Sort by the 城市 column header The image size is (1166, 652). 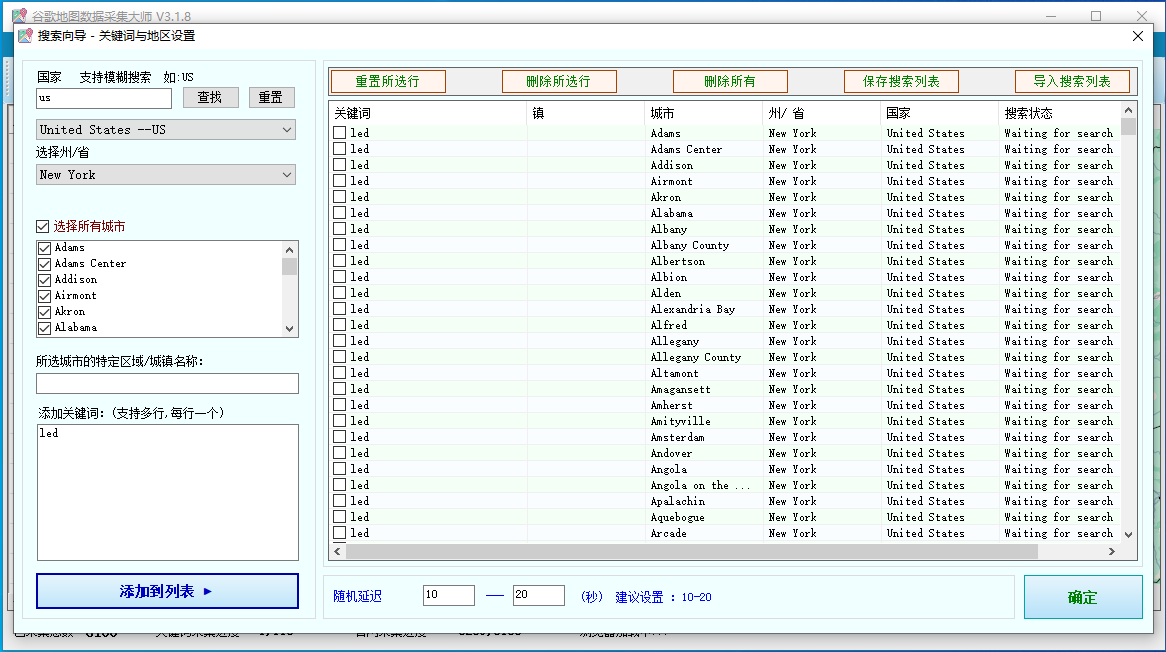pyautogui.click(x=702, y=113)
